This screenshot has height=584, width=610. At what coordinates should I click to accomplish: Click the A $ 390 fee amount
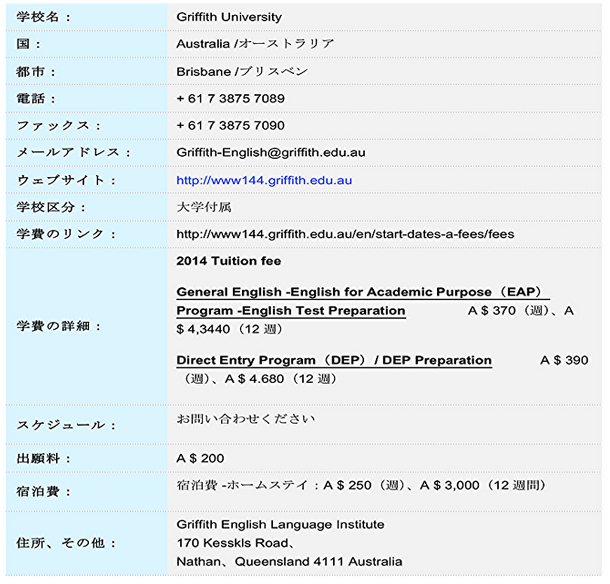[564, 360]
